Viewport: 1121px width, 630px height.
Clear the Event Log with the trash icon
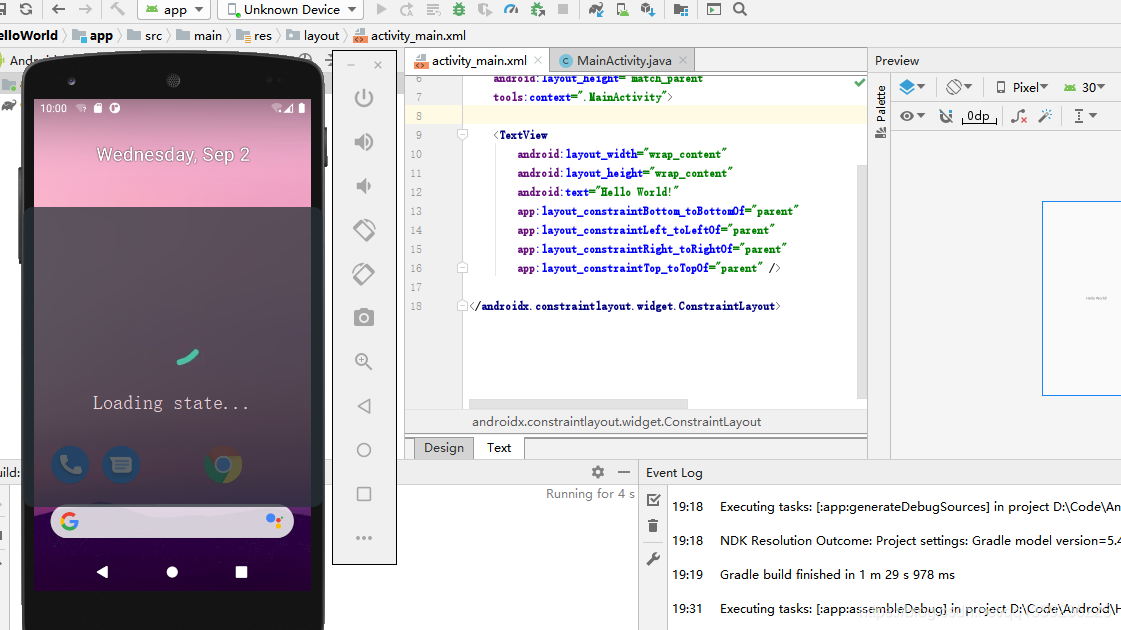point(653,525)
